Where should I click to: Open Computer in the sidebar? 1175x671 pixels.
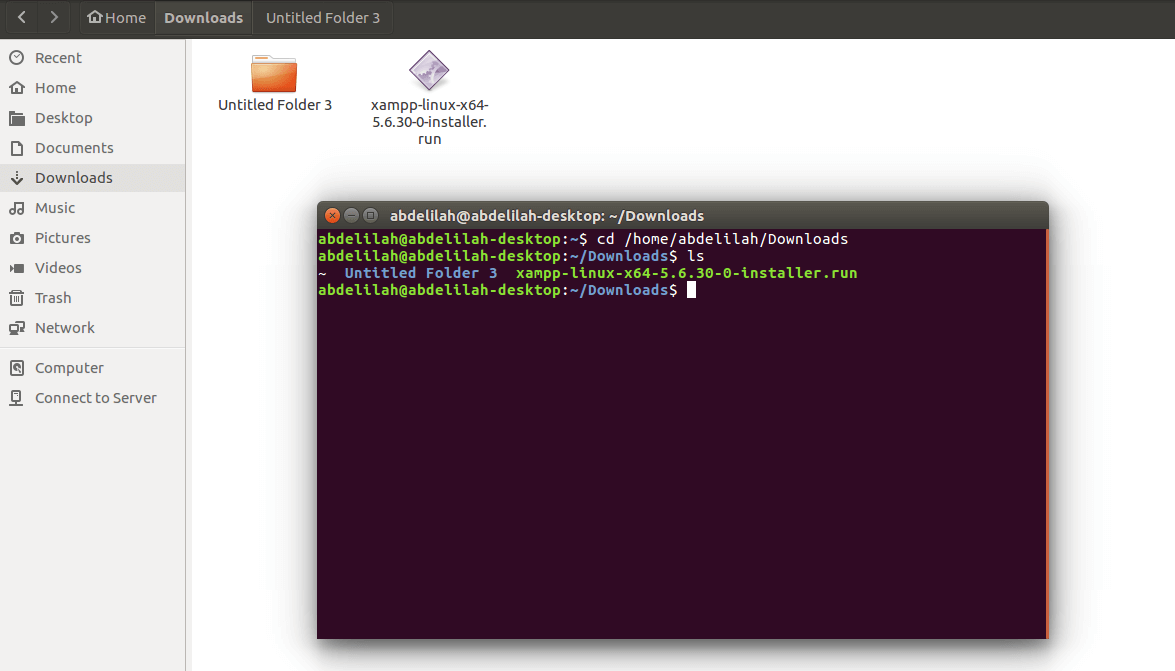[92, 367]
